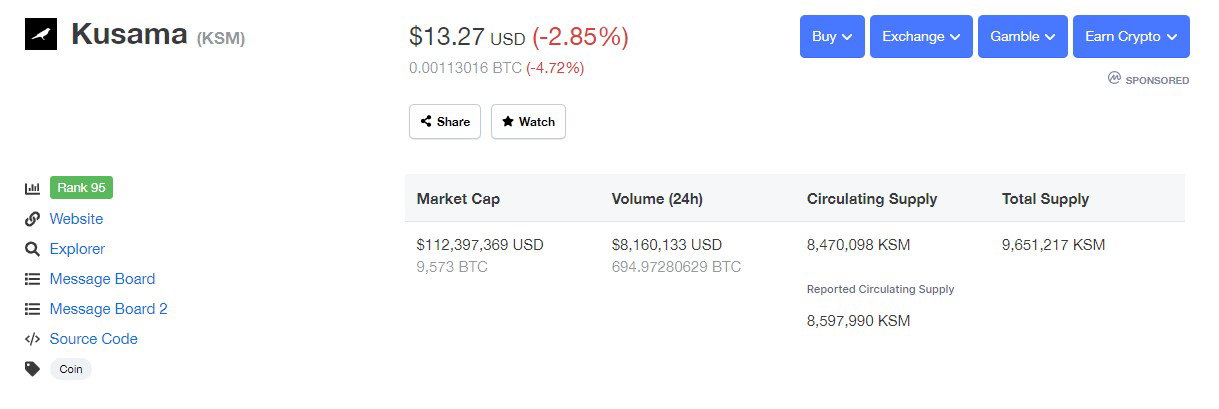Viewport: 1219px width, 409px height.
Task: Click the code brackets icon beside Source Code
Action: coord(32,339)
